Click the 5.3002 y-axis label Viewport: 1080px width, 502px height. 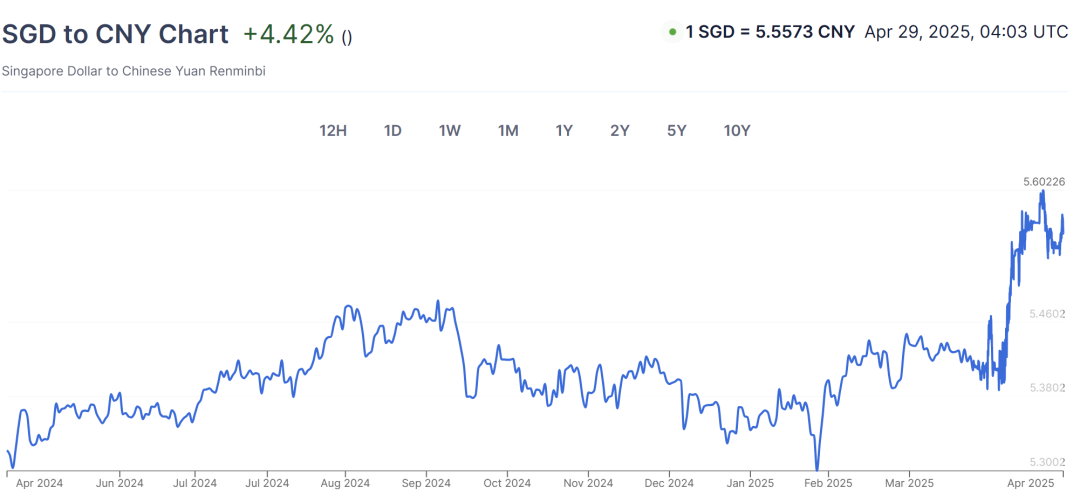[1048, 461]
